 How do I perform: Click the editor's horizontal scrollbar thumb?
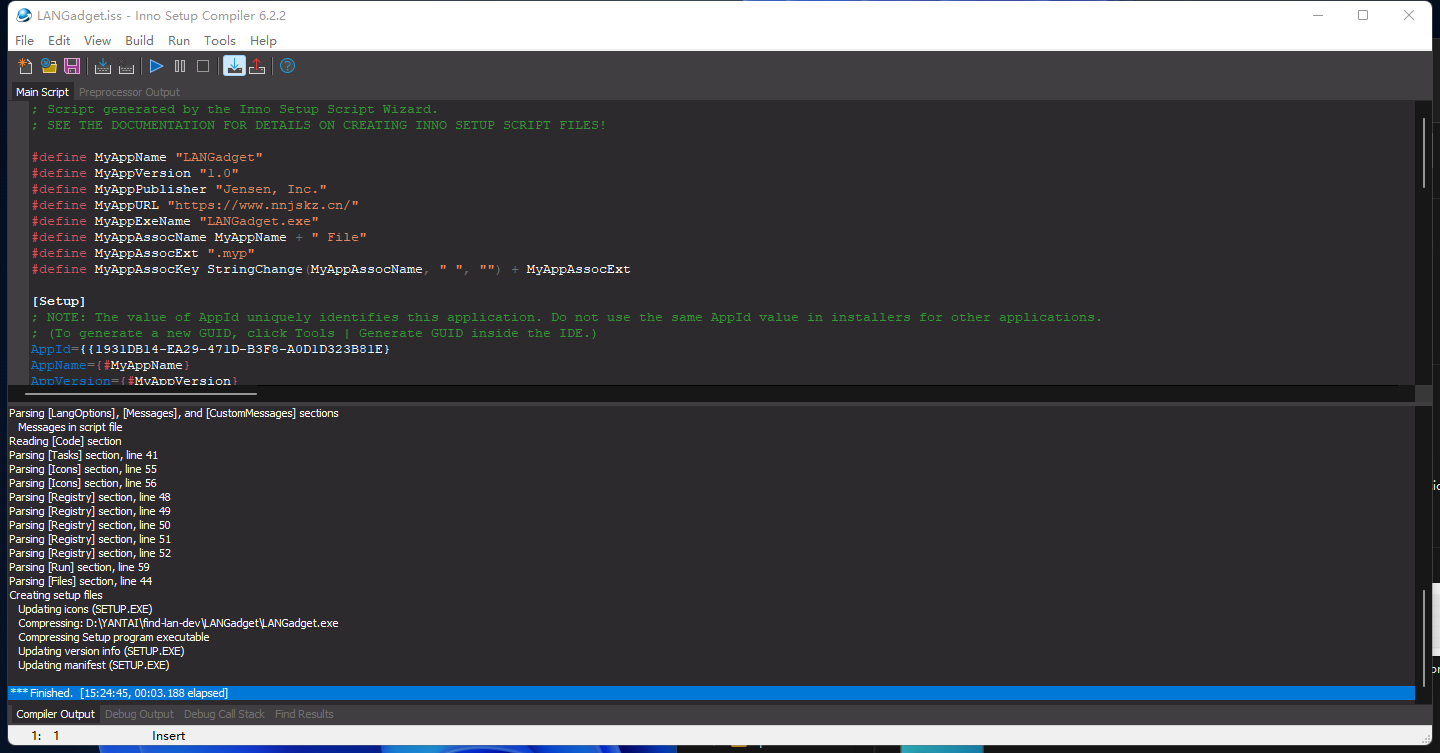click(140, 395)
